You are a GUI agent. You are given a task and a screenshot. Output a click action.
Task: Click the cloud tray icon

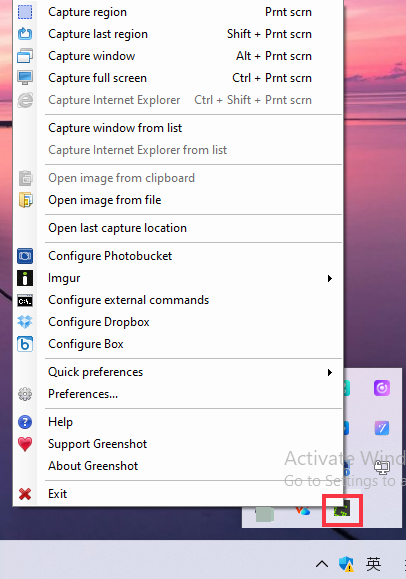click(303, 510)
